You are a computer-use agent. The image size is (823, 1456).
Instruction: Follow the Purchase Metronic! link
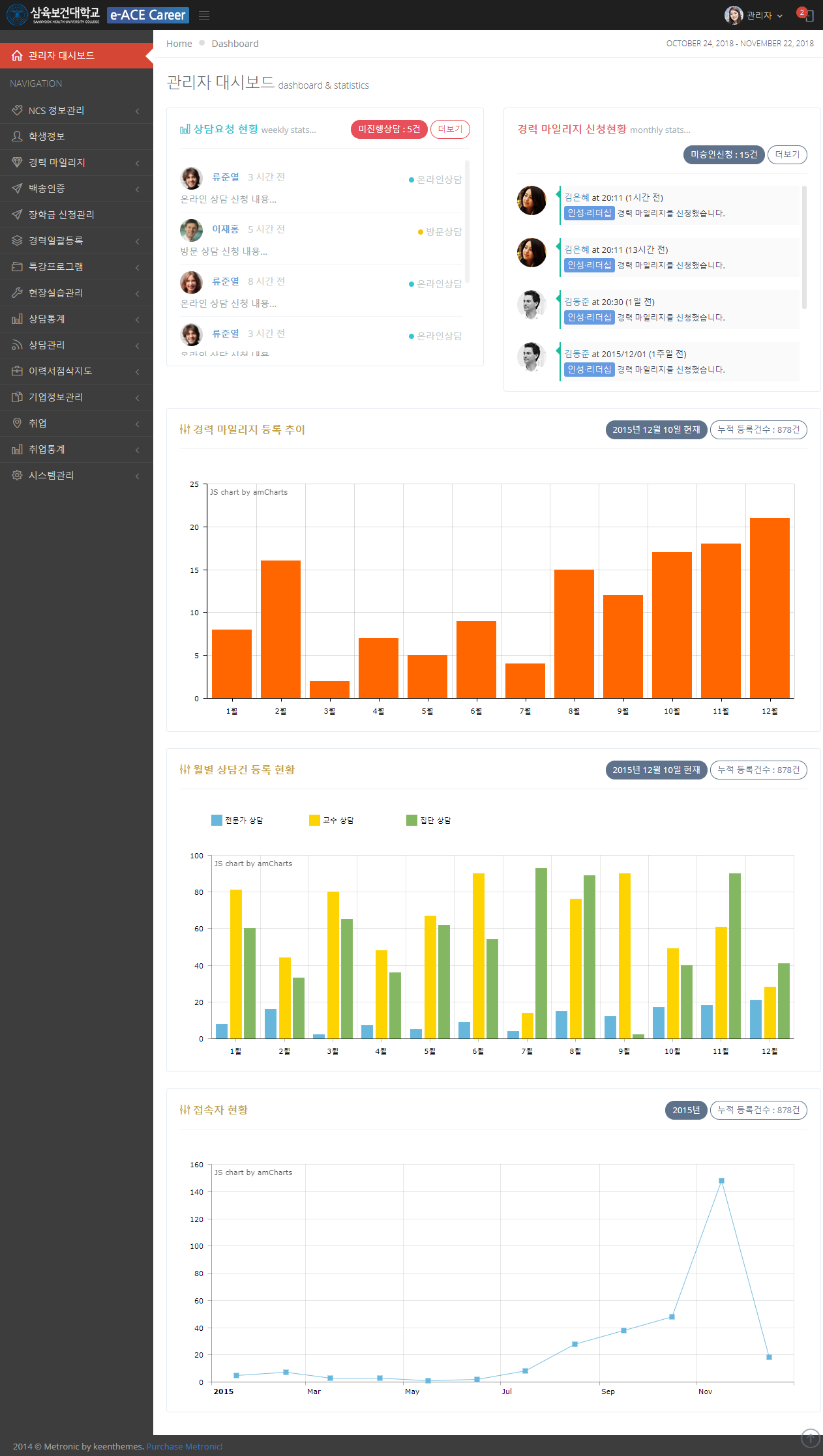pos(184,1446)
